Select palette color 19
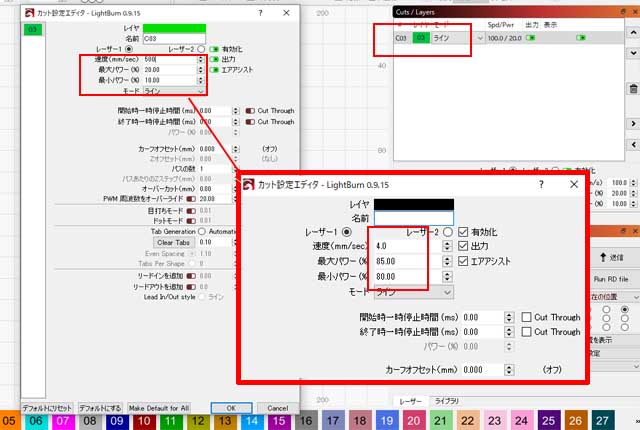The height and width of the screenshot is (430, 640). pyautogui.click(x=387, y=421)
